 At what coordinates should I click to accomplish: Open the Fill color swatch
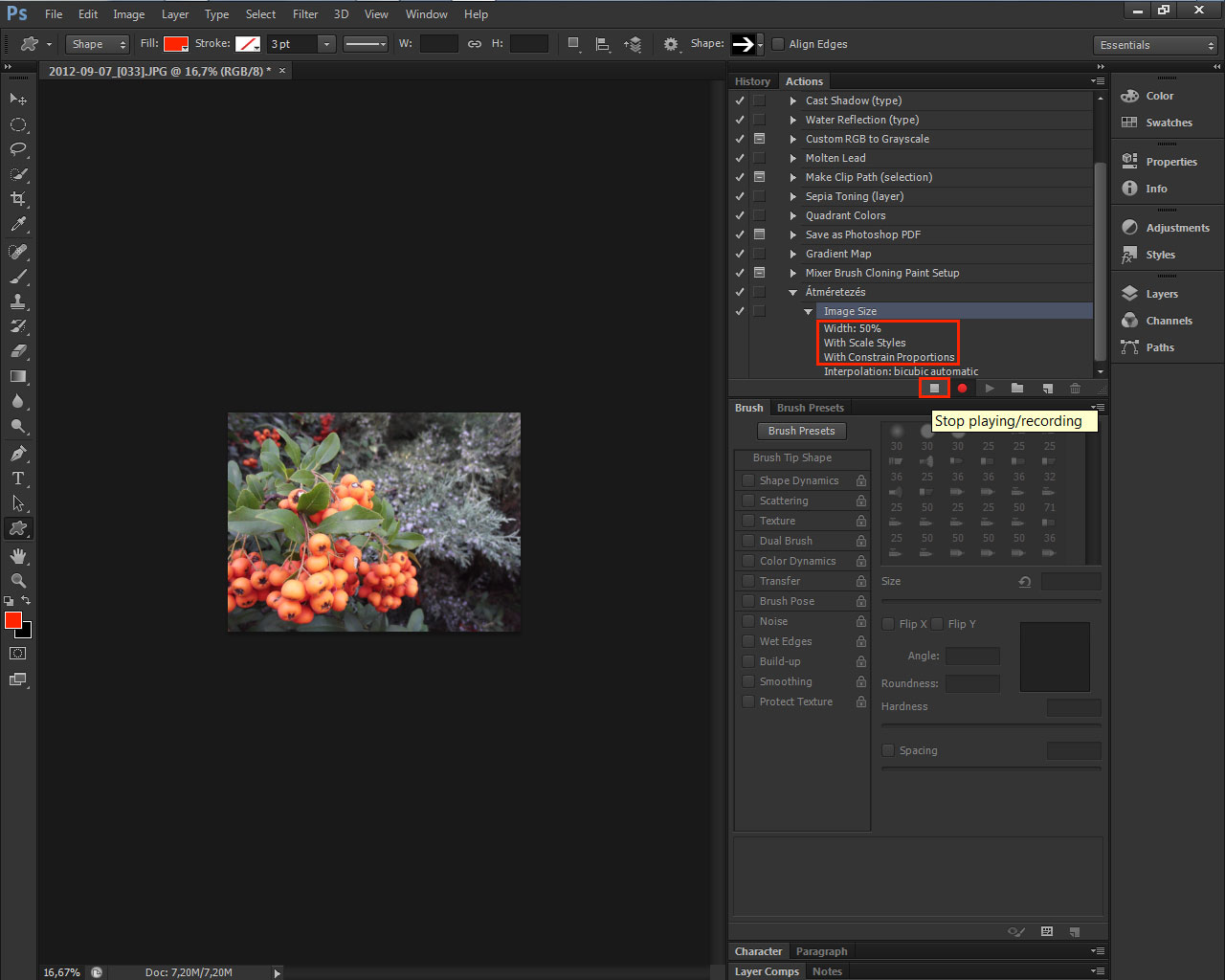pyautogui.click(x=176, y=44)
